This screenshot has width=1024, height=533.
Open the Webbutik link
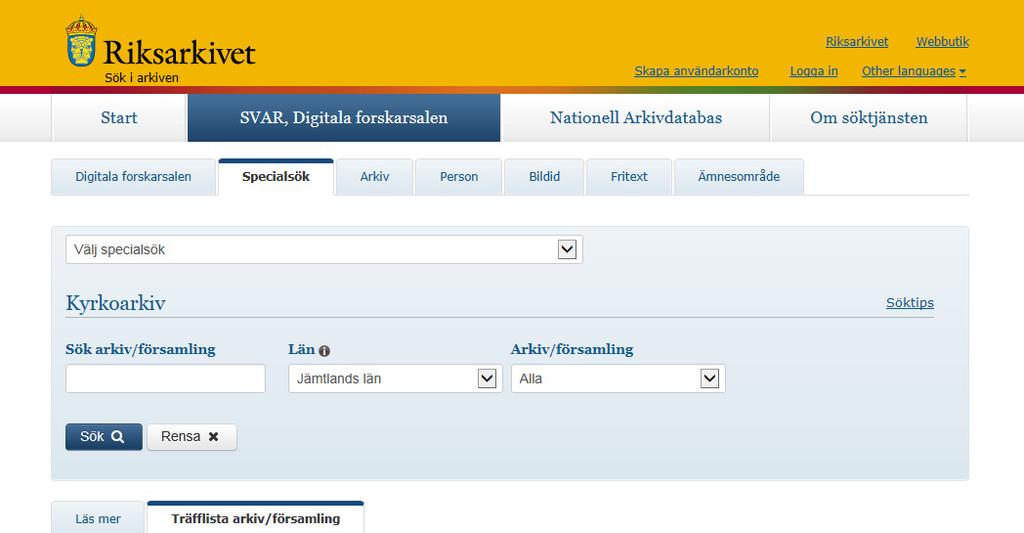pos(942,42)
